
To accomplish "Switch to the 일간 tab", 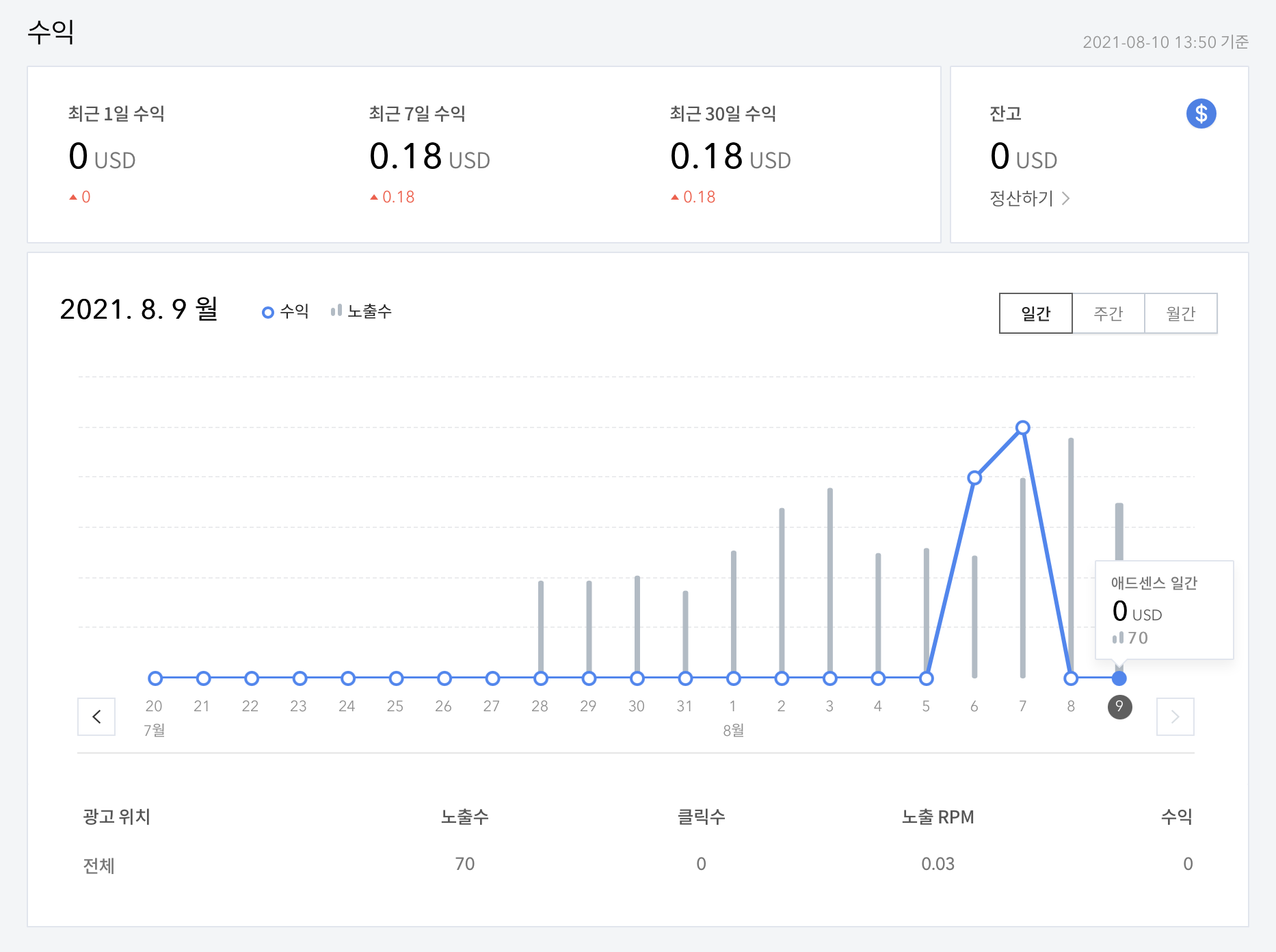I will [1035, 313].
